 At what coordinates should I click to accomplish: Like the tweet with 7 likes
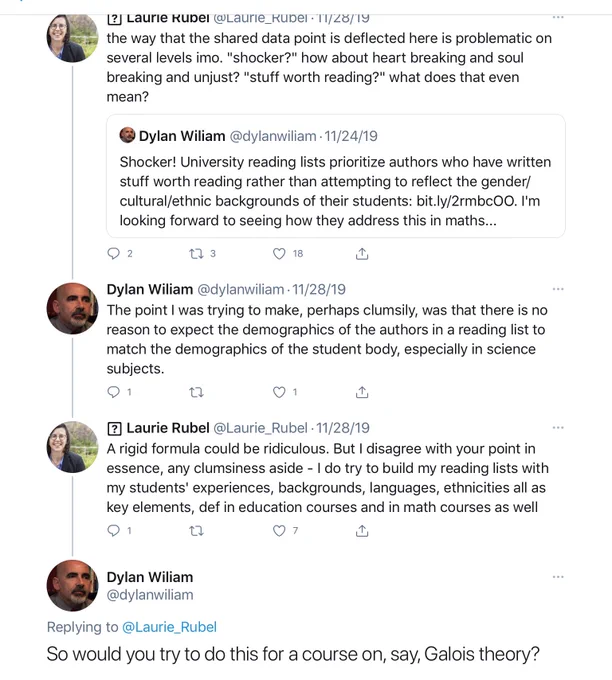[x=279, y=530]
